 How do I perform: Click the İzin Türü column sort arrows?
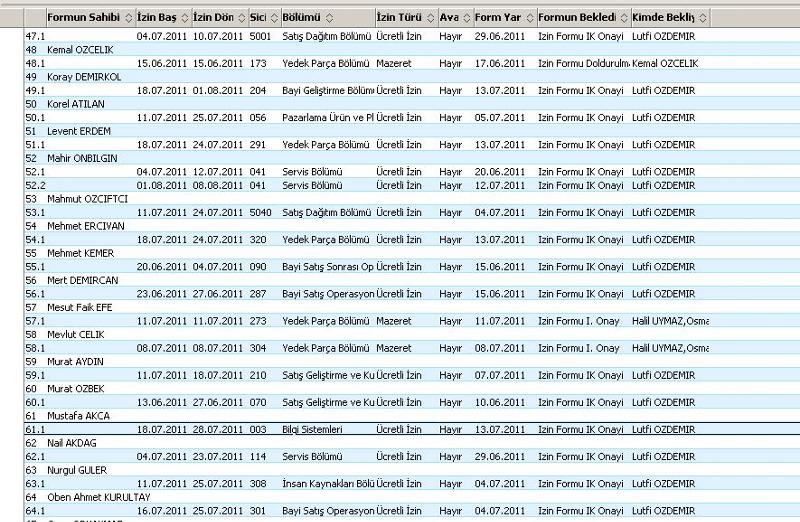431,18
